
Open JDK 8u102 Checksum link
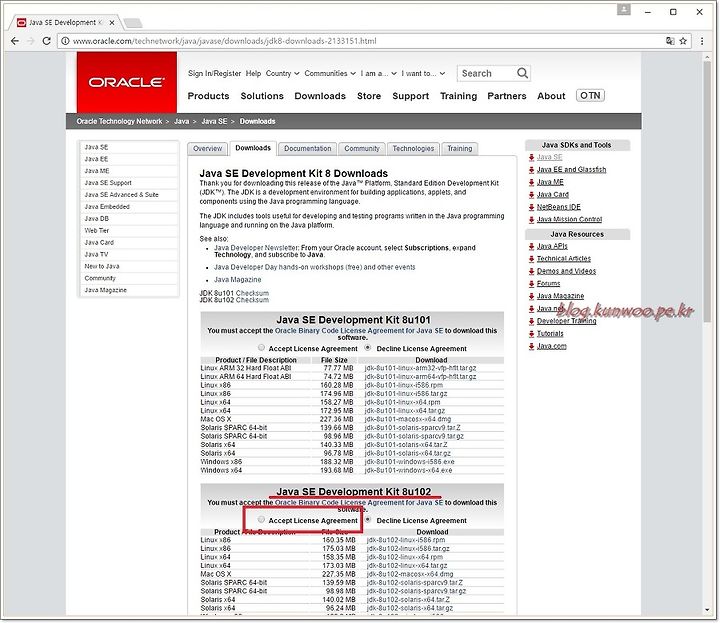[252, 300]
